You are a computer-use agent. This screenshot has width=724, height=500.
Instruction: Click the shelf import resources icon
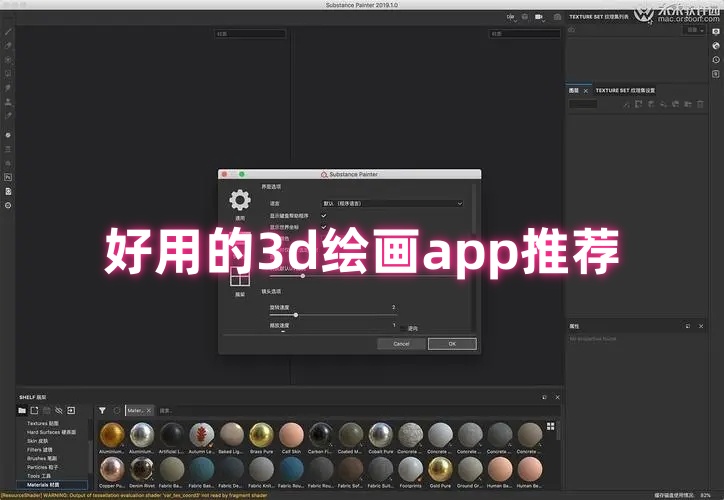click(71, 410)
